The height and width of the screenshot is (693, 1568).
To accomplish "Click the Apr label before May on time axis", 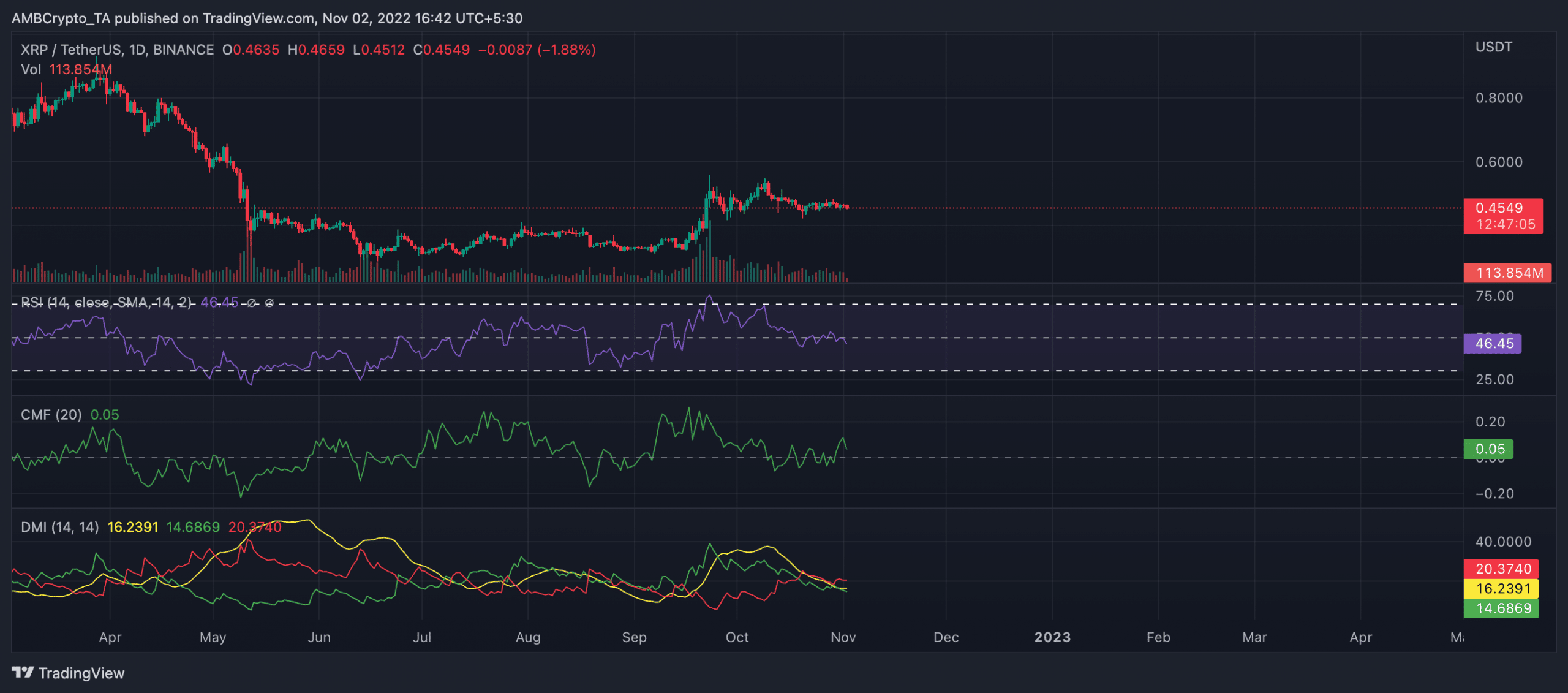I will pyautogui.click(x=110, y=637).
